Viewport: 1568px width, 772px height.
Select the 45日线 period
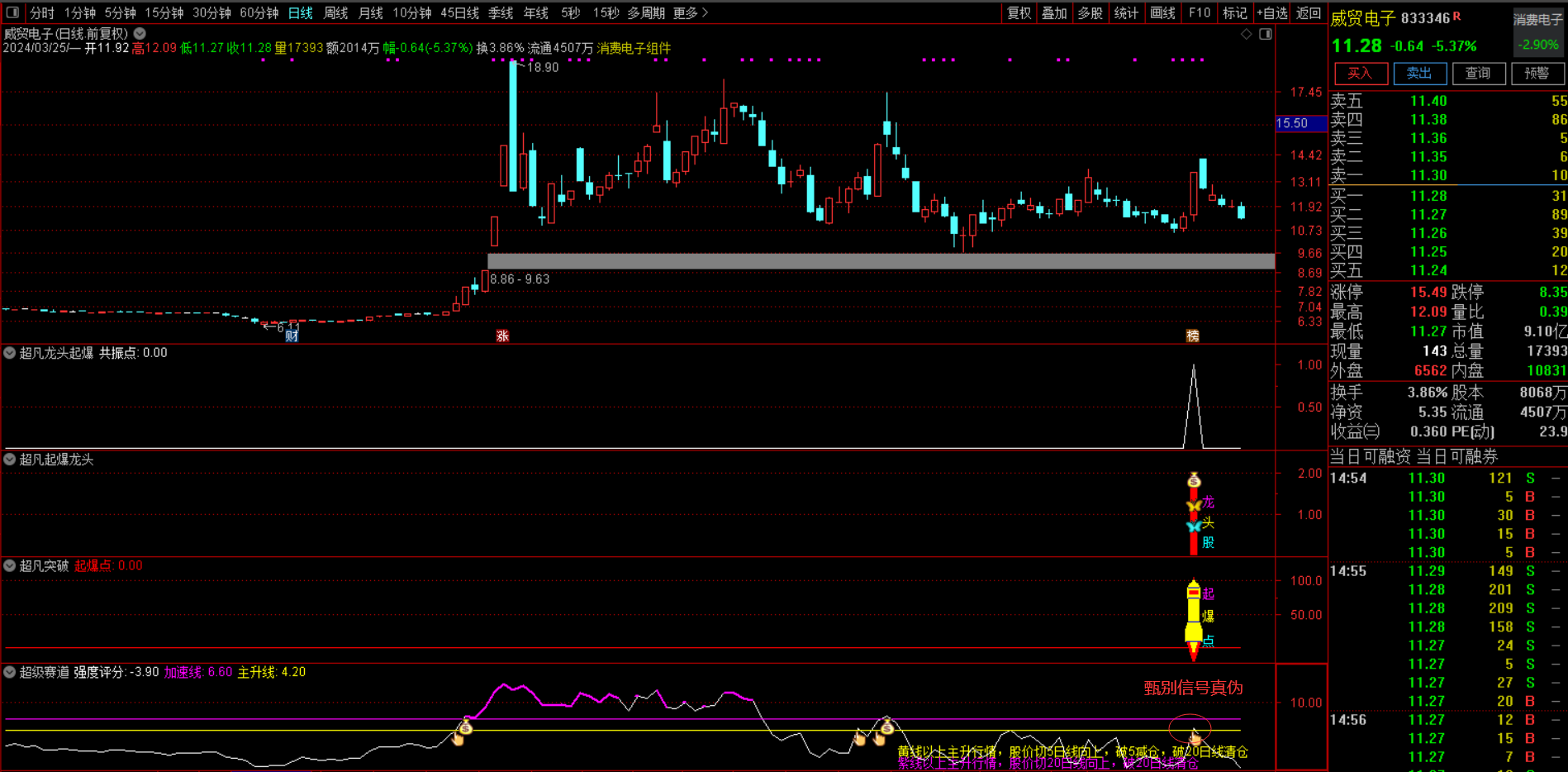460,13
